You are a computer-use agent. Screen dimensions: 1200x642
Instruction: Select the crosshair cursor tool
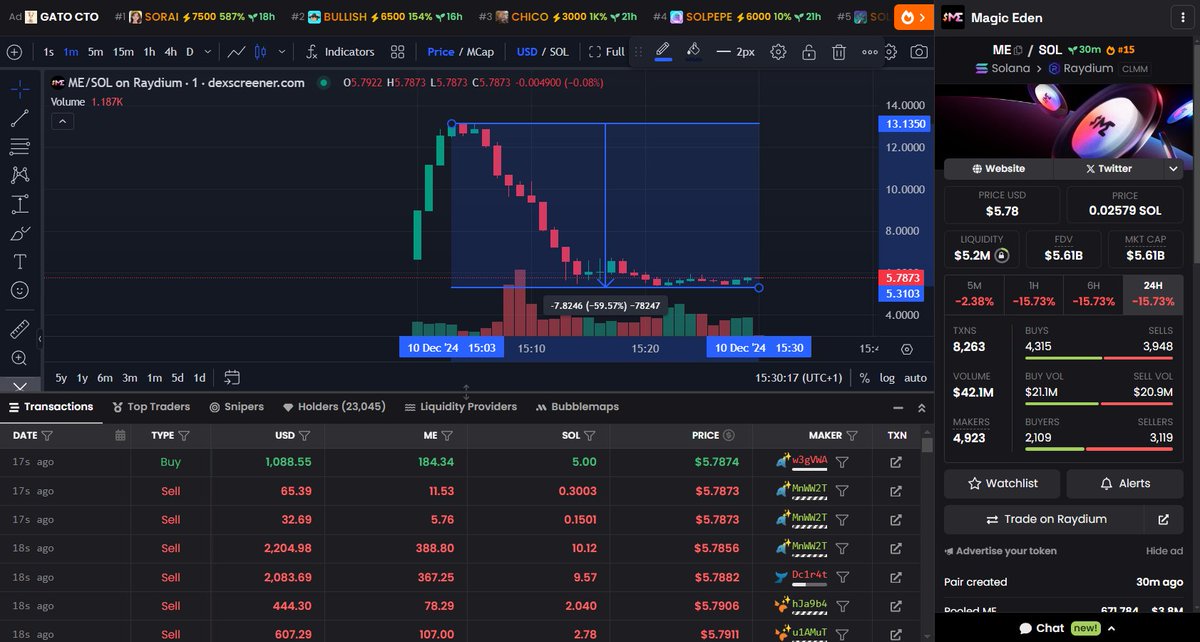click(19, 89)
